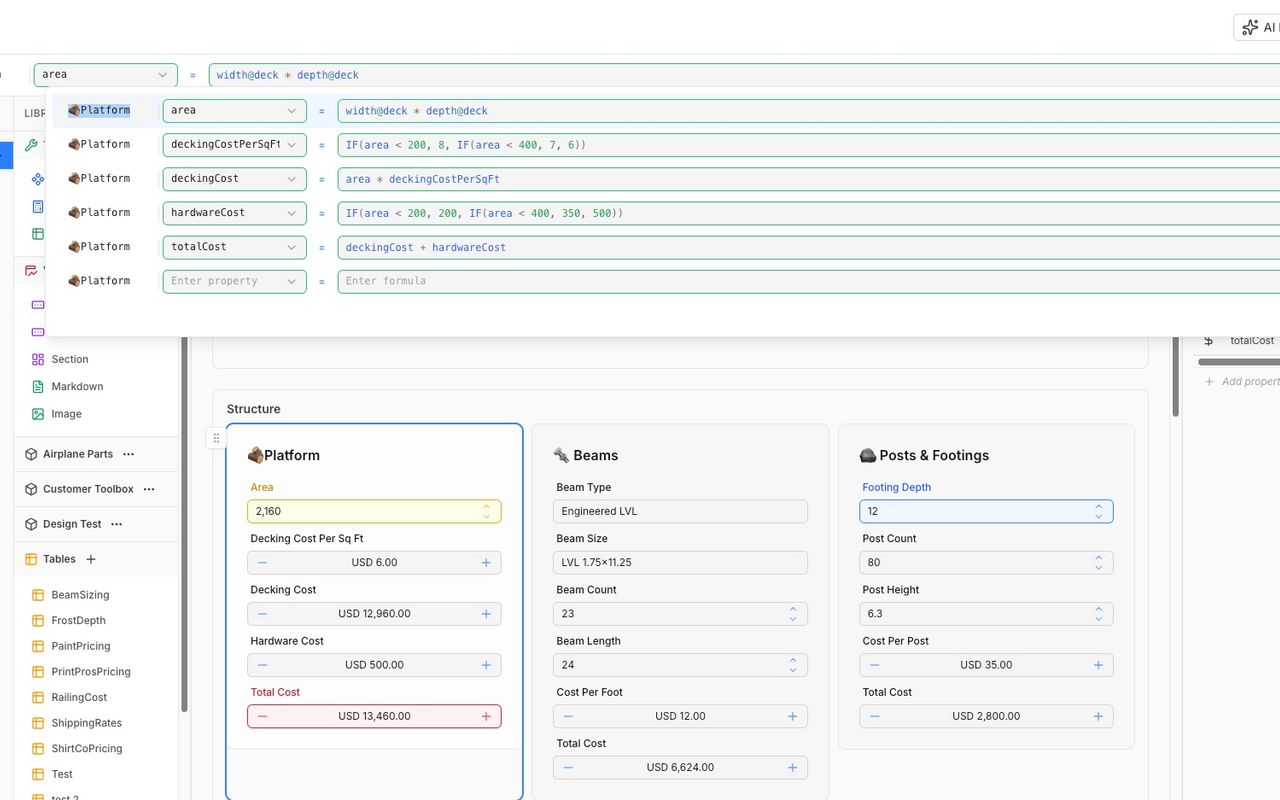Click the drag handle beside the Platform card
1280x800 pixels.
tap(216, 438)
